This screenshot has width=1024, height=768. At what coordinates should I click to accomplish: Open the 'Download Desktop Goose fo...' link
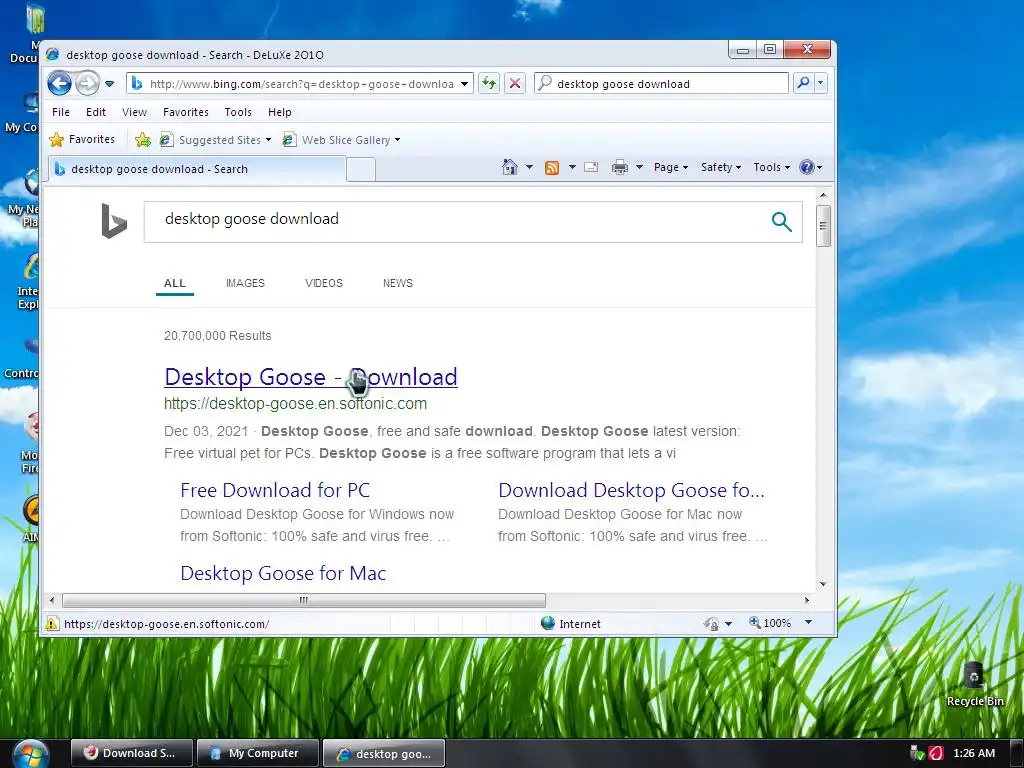631,490
